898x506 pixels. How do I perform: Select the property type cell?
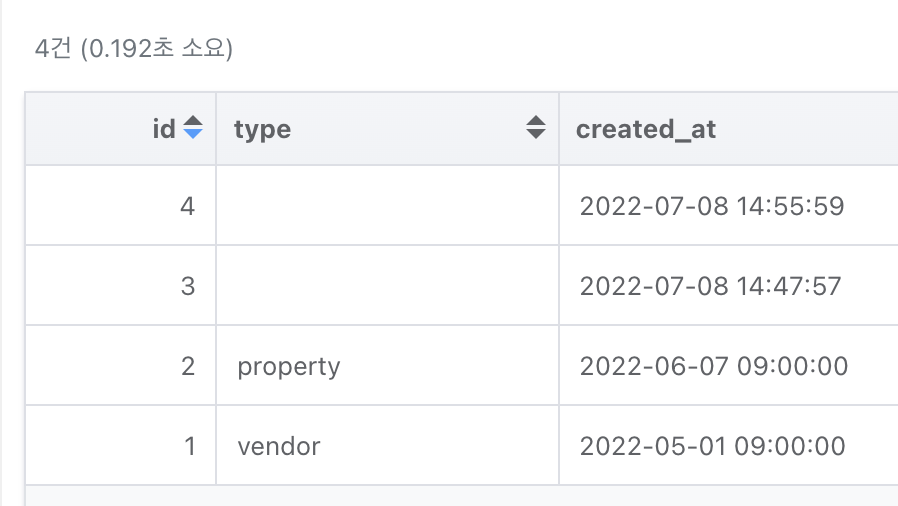click(388, 366)
